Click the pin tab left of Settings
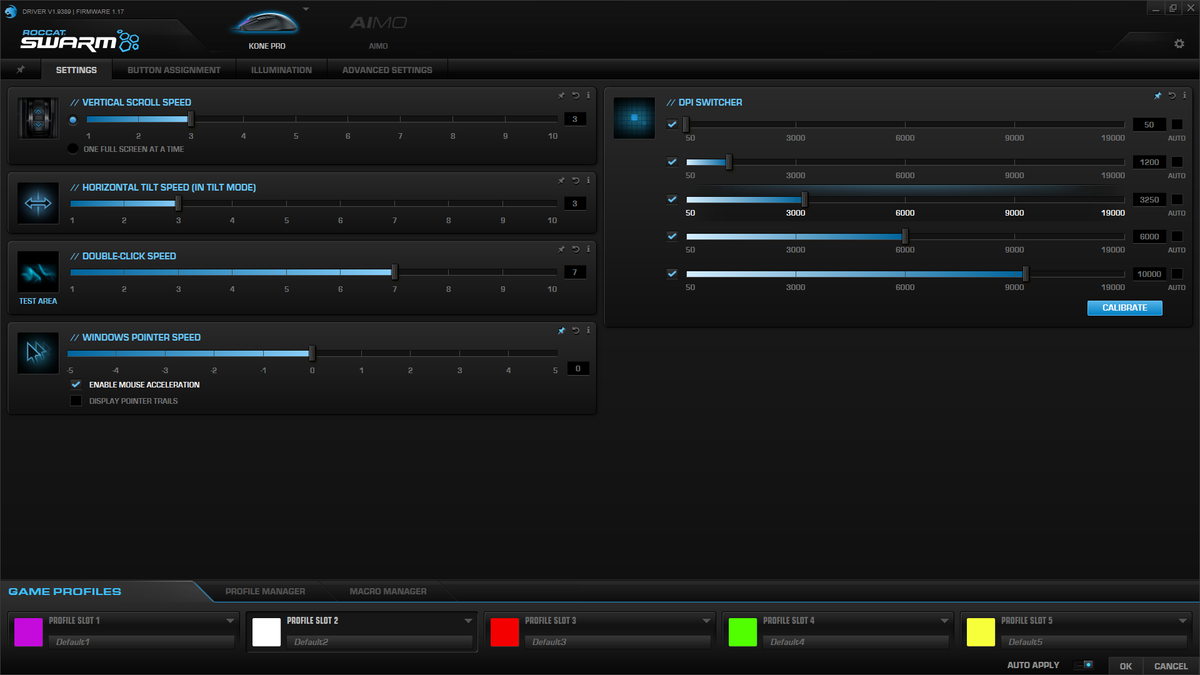 pyautogui.click(x=20, y=70)
